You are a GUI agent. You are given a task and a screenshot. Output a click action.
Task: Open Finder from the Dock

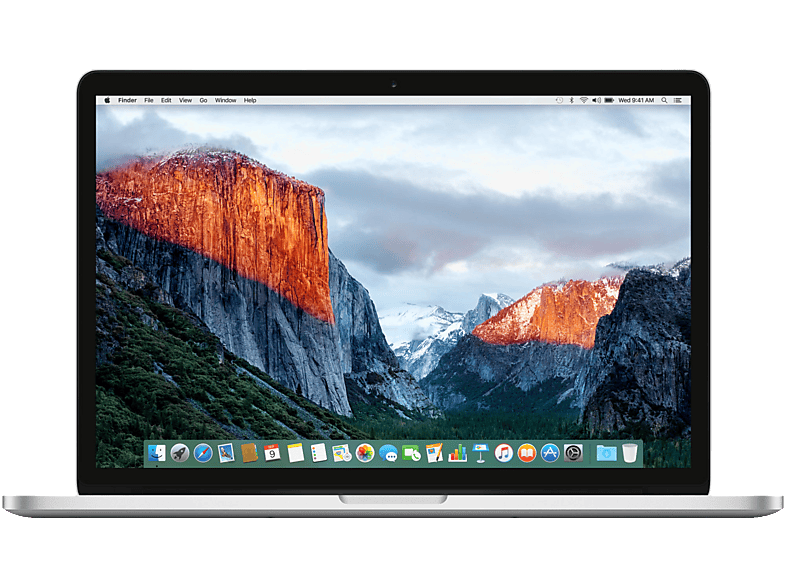157,453
